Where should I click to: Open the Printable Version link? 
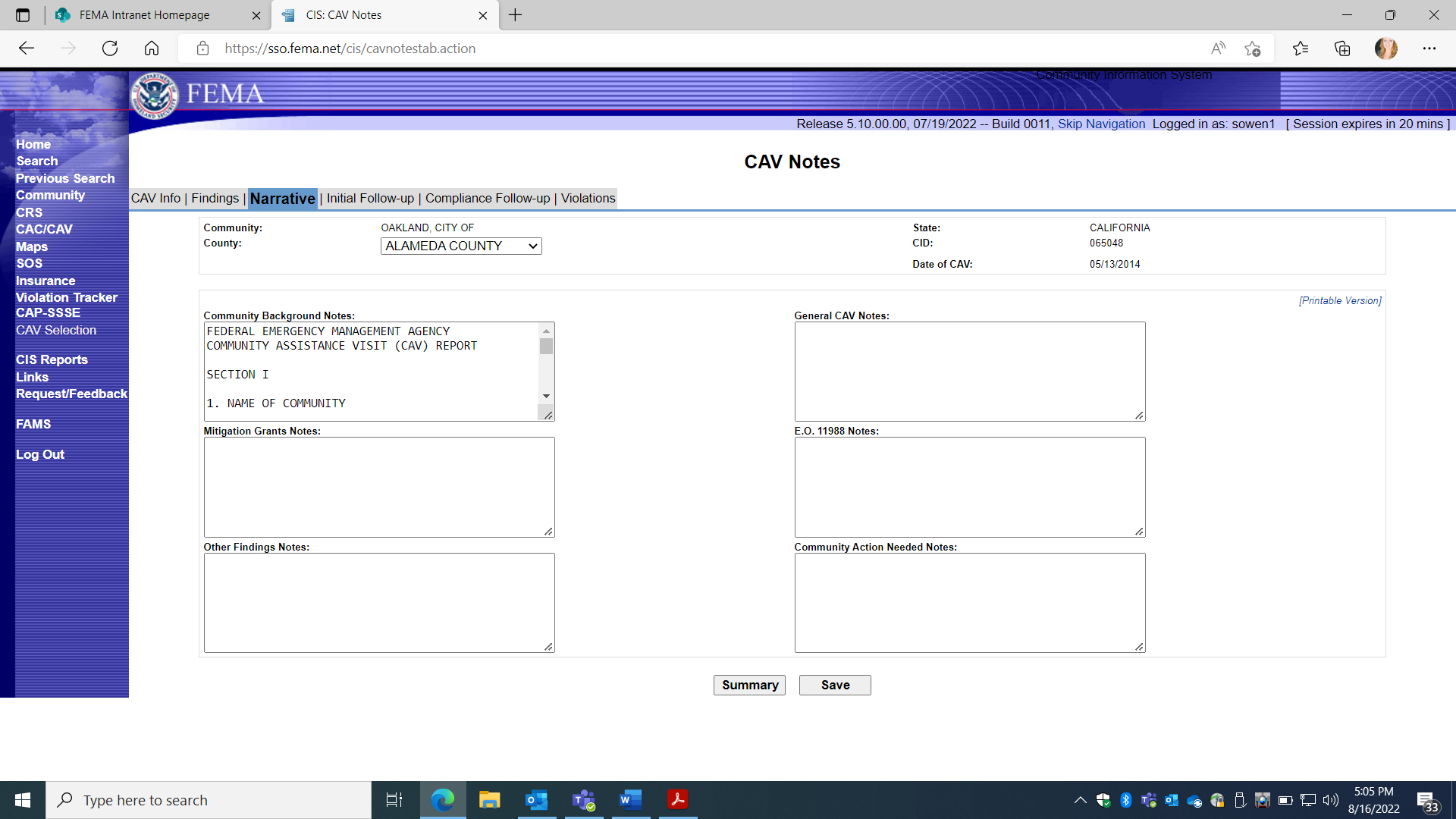[x=1340, y=300]
